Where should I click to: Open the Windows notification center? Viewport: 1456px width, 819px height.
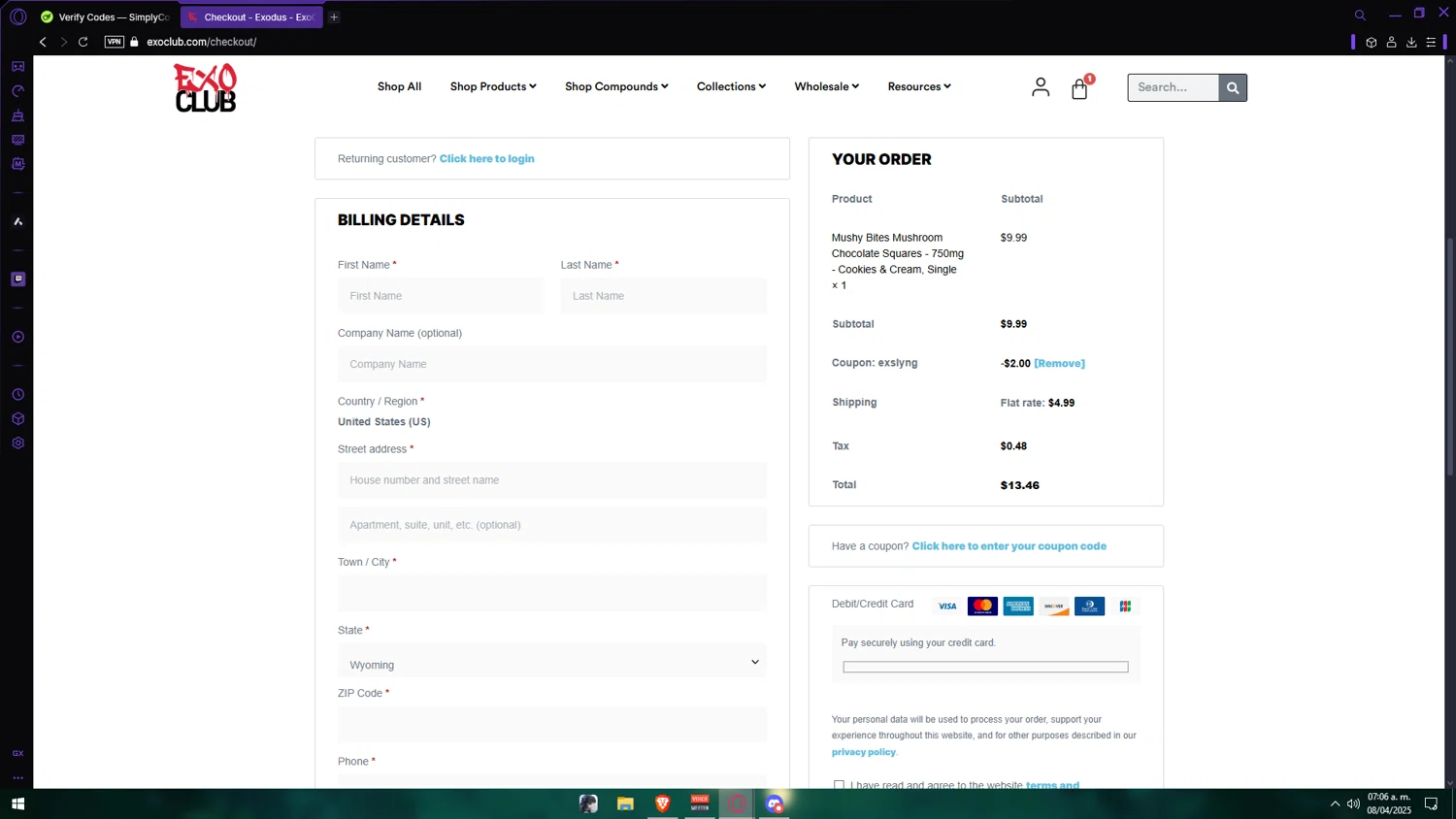point(1431,803)
